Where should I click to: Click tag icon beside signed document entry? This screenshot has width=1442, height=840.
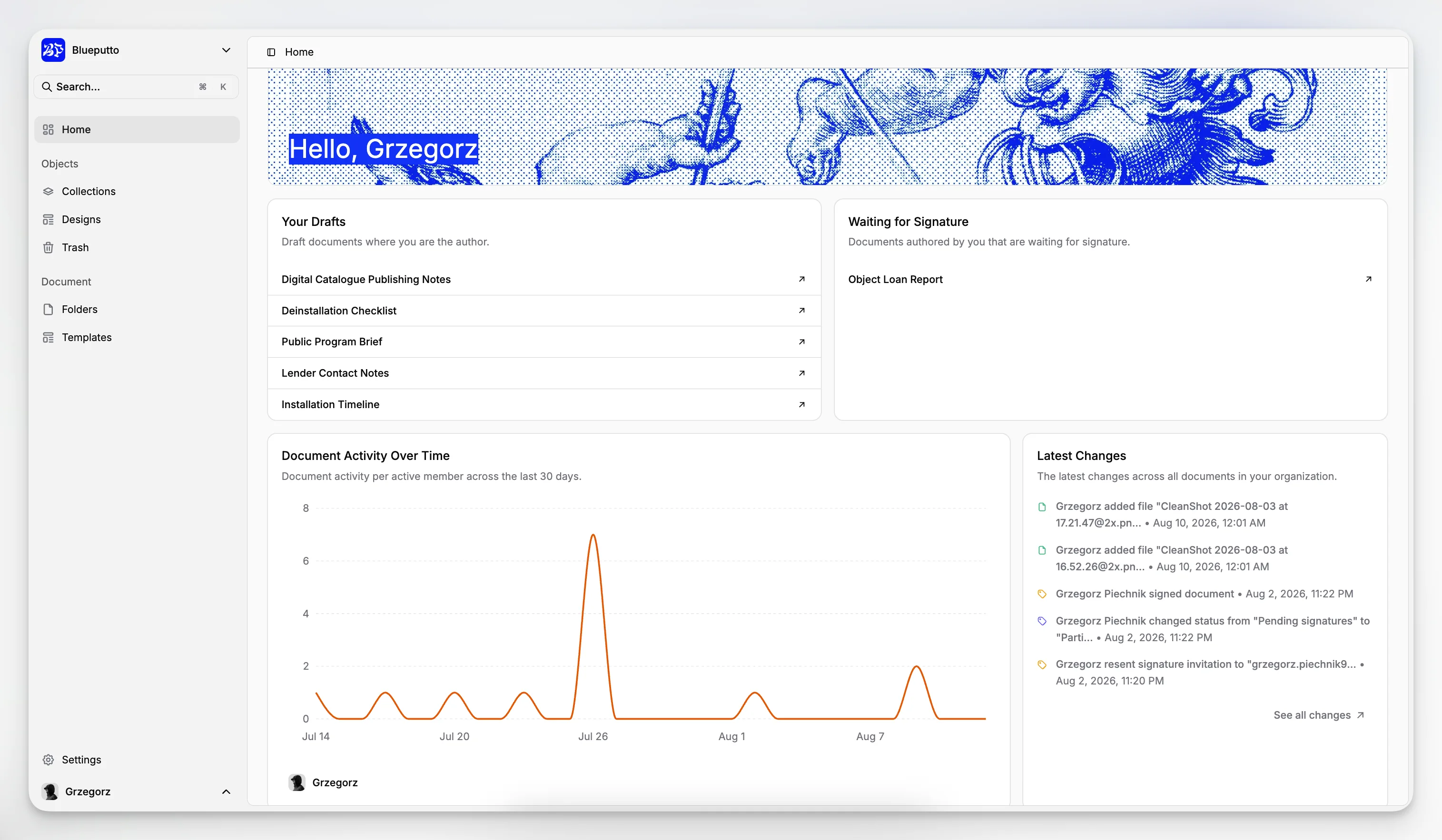tap(1042, 594)
